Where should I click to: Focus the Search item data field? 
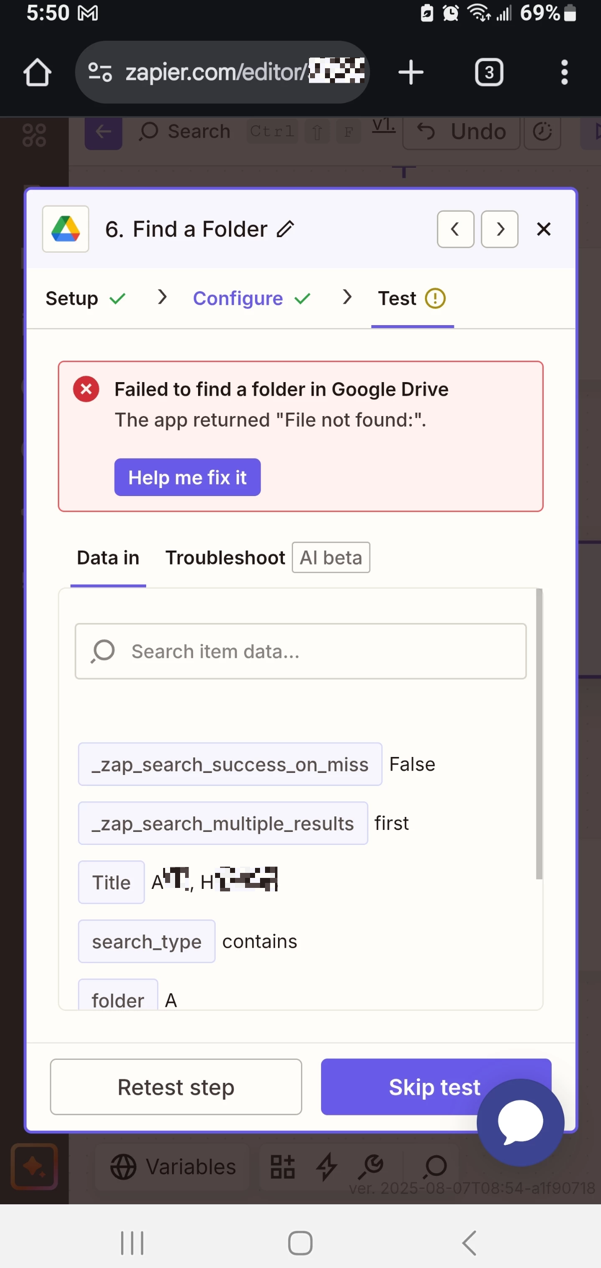click(301, 651)
